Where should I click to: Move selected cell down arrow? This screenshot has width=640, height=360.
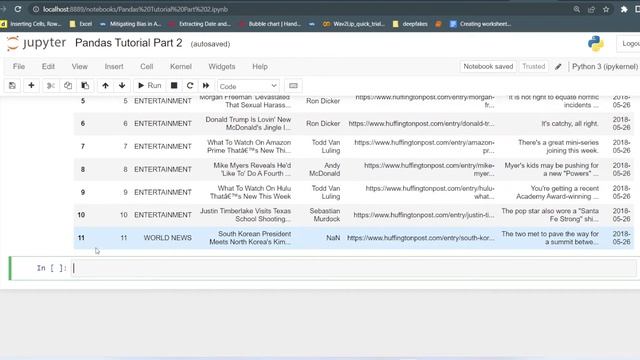click(122, 86)
